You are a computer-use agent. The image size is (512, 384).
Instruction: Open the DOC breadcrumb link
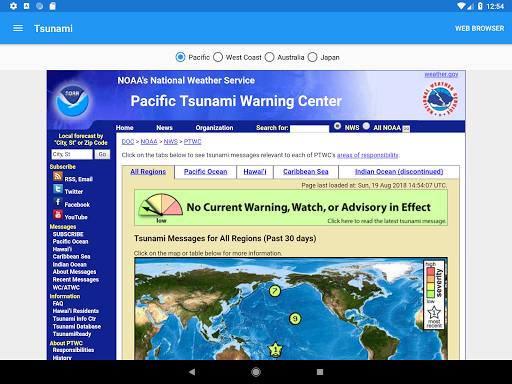click(x=128, y=142)
